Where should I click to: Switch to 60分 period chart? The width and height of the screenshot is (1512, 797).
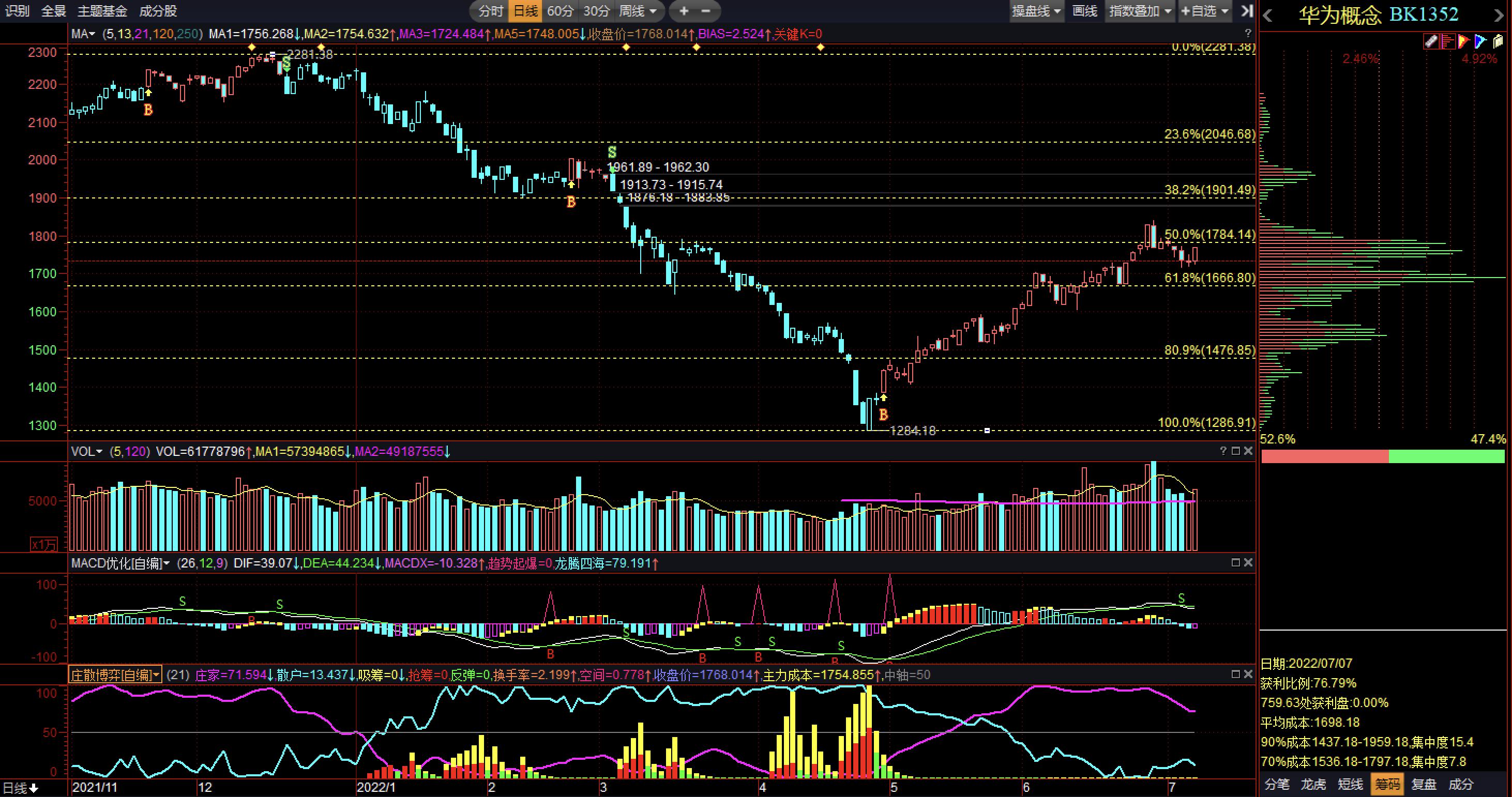(x=560, y=10)
